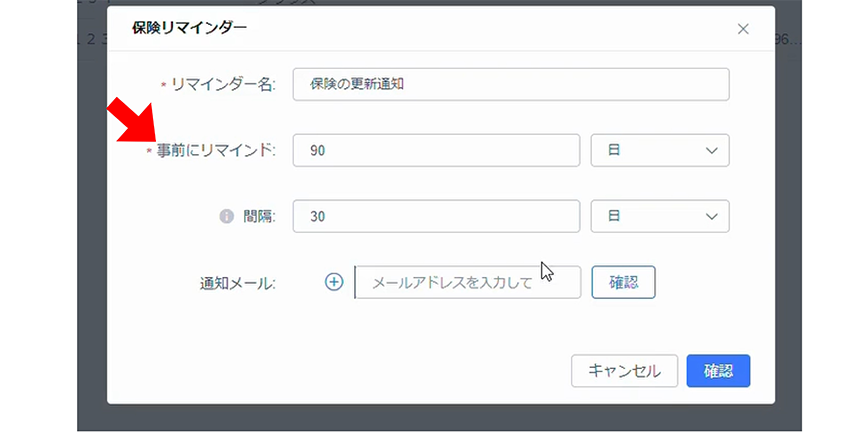The width and height of the screenshot is (864, 432).
Task: Click the chevron arrow in 事前にリマインド unit box
Action: [x=712, y=150]
